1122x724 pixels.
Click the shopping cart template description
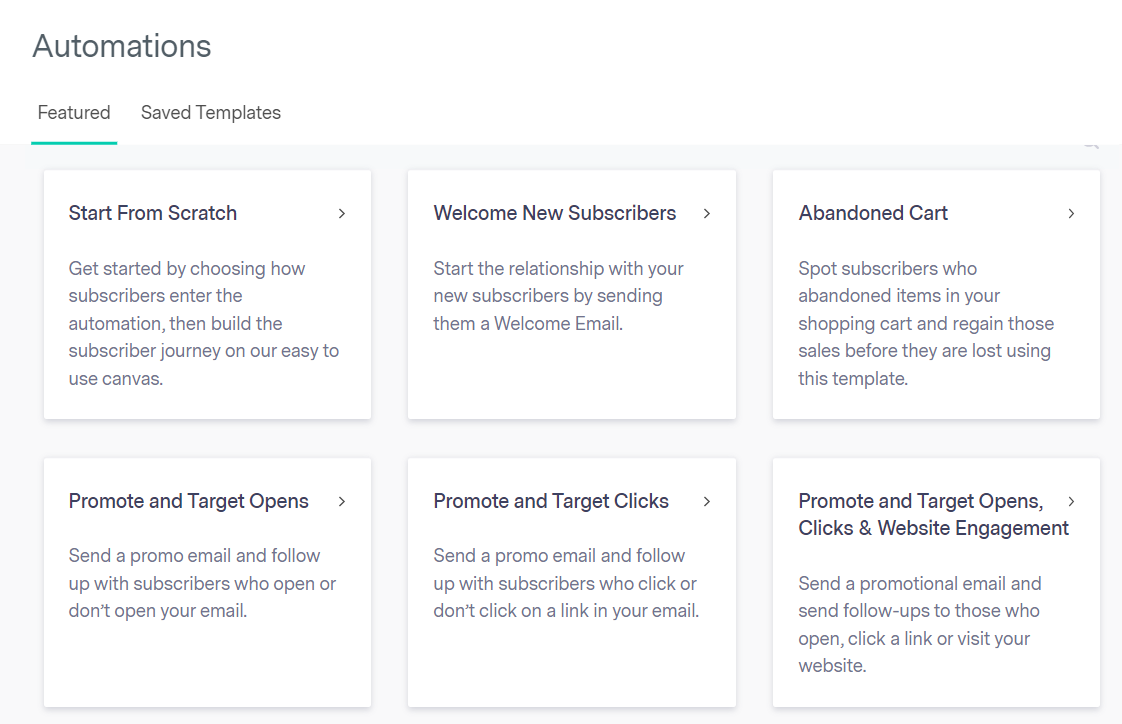coord(926,323)
